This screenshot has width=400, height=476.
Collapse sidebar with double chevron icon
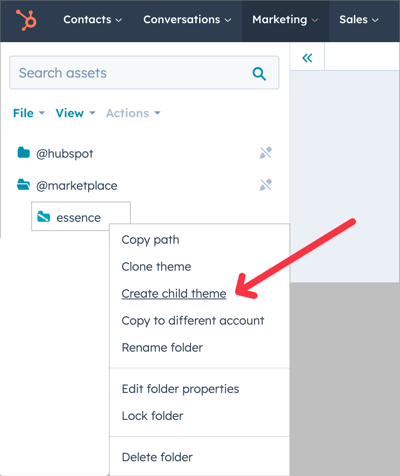pyautogui.click(x=307, y=58)
